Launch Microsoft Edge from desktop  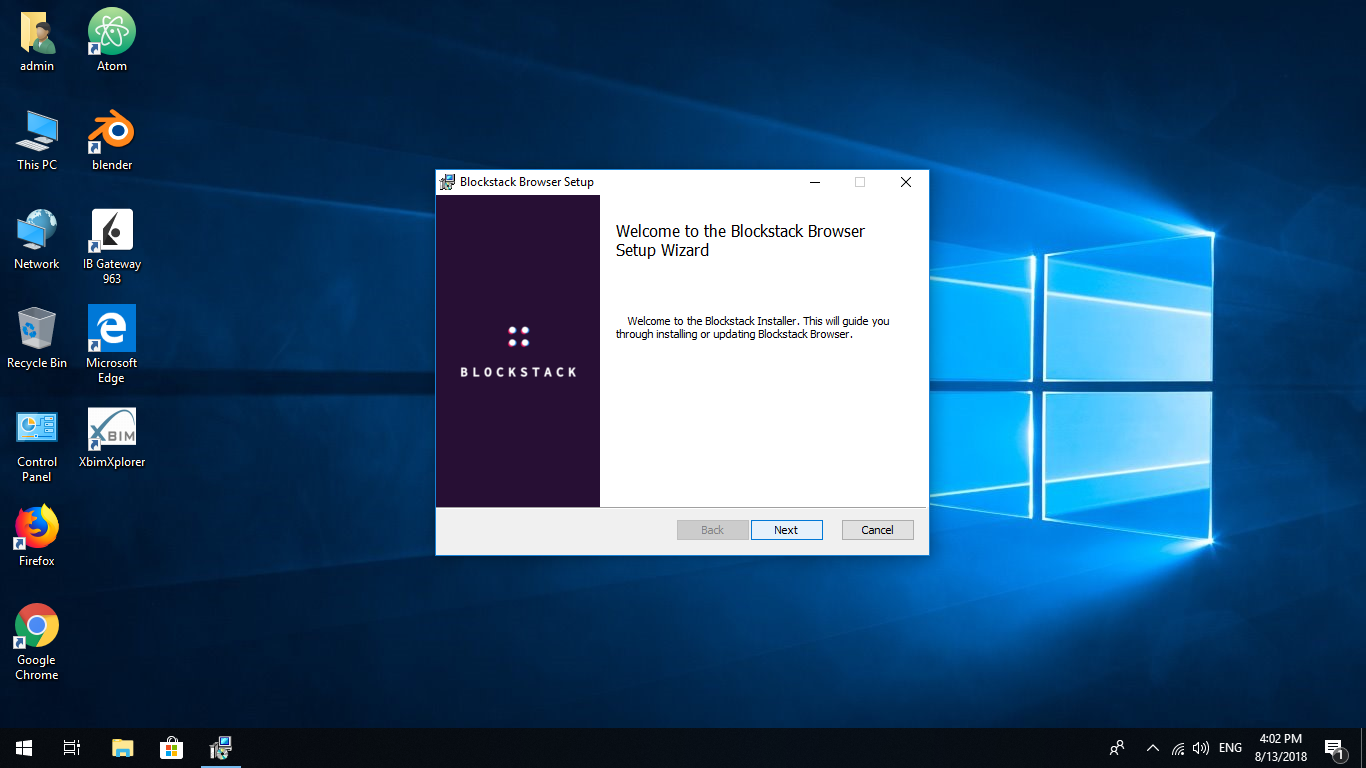pyautogui.click(x=111, y=328)
